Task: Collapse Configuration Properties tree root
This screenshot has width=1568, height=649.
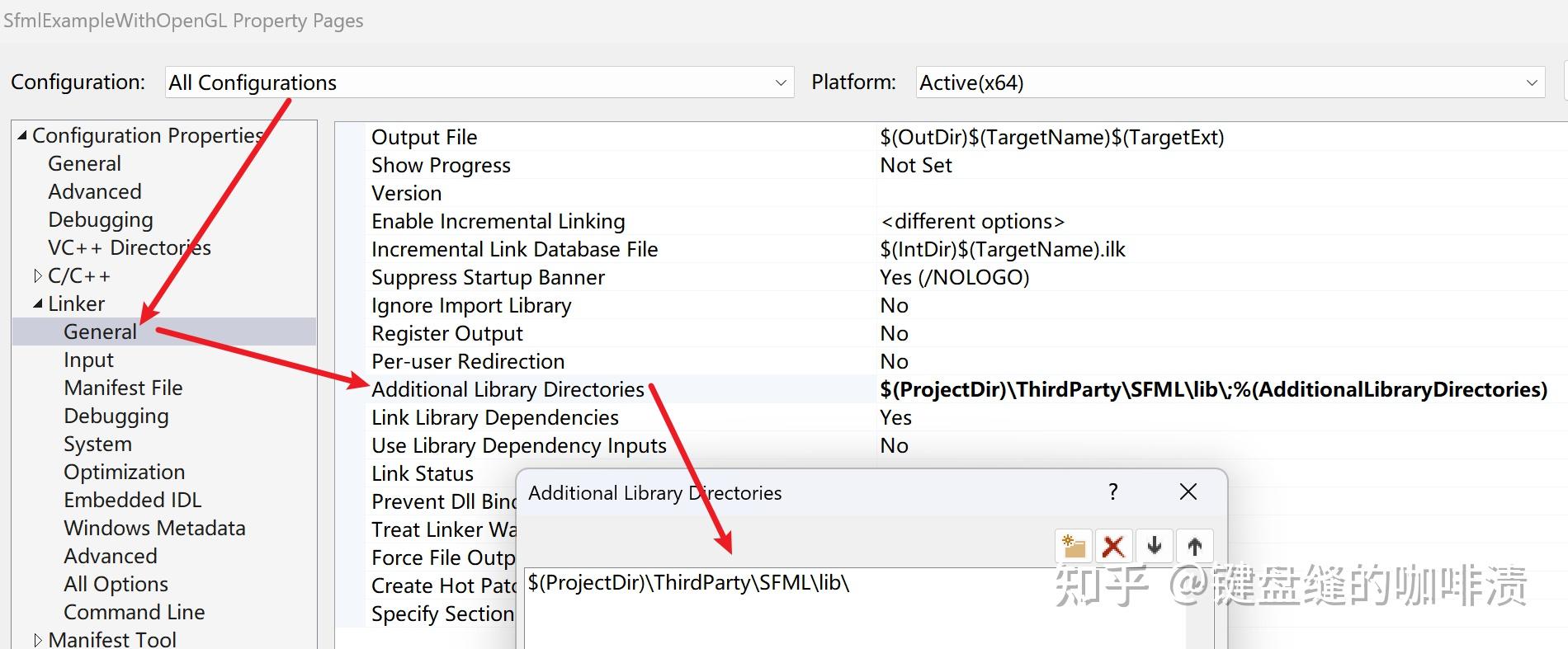Action: [x=22, y=135]
